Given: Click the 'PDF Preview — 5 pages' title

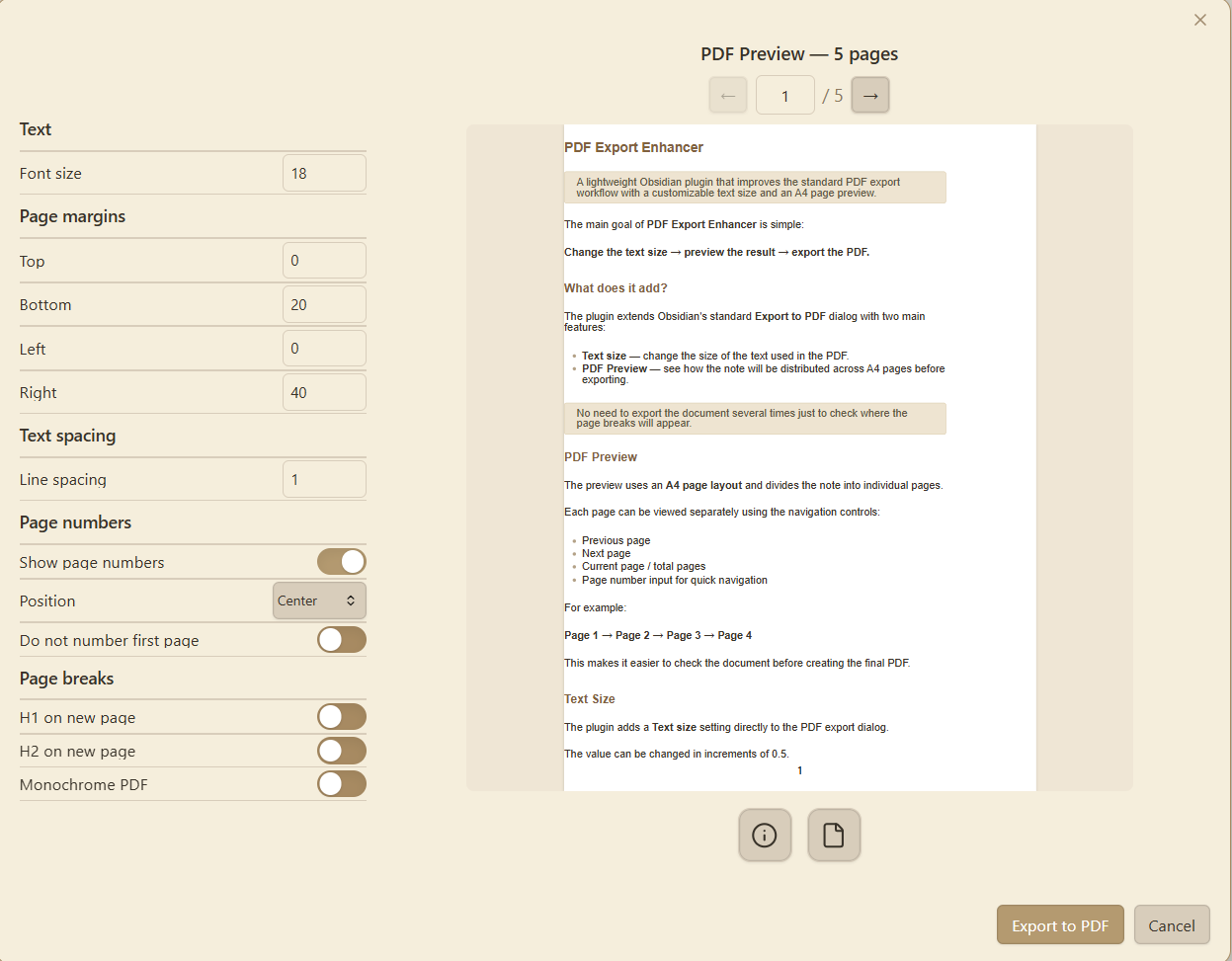Looking at the screenshot, I should point(799,54).
